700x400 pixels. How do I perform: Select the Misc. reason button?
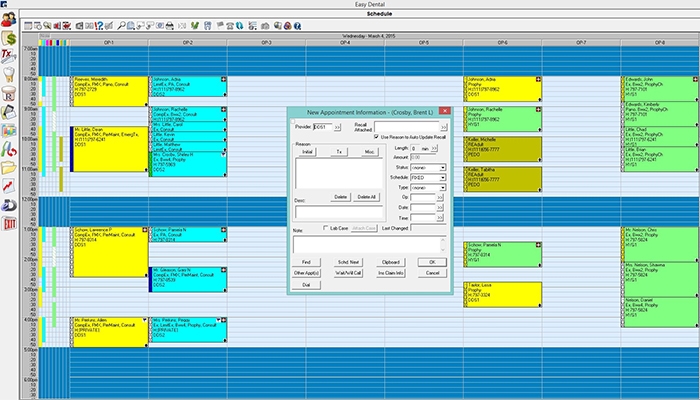369,152
